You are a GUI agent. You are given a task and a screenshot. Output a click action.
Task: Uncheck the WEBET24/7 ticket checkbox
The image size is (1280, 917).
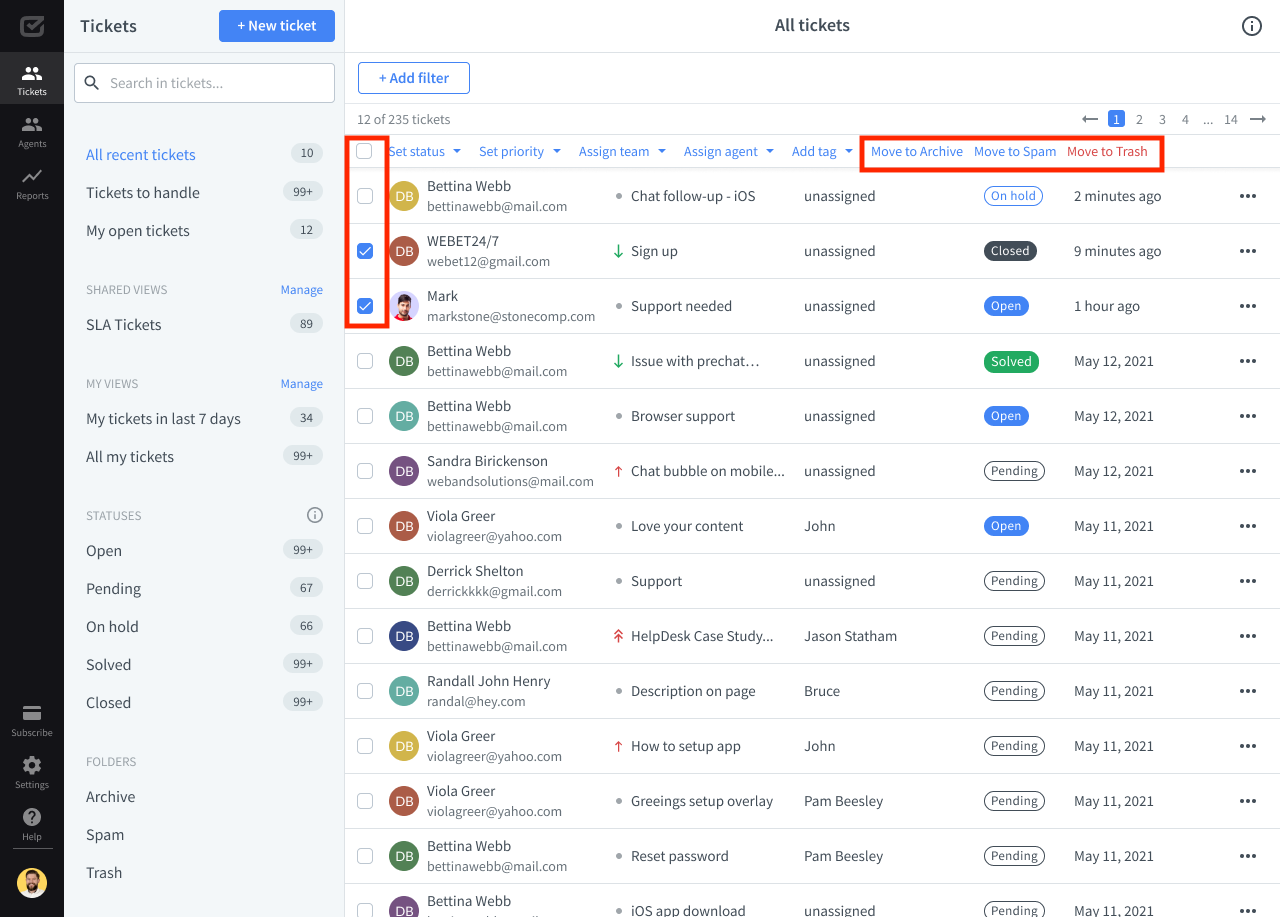(x=365, y=251)
